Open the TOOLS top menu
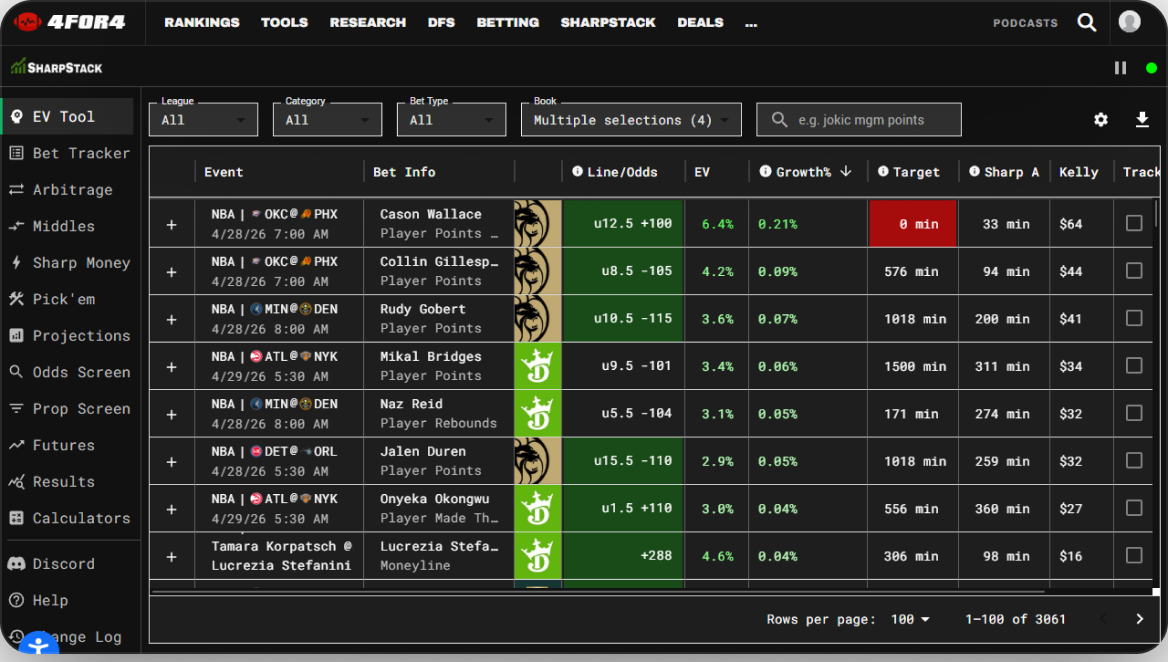Screen dimensions: 1168x662 (285, 22)
